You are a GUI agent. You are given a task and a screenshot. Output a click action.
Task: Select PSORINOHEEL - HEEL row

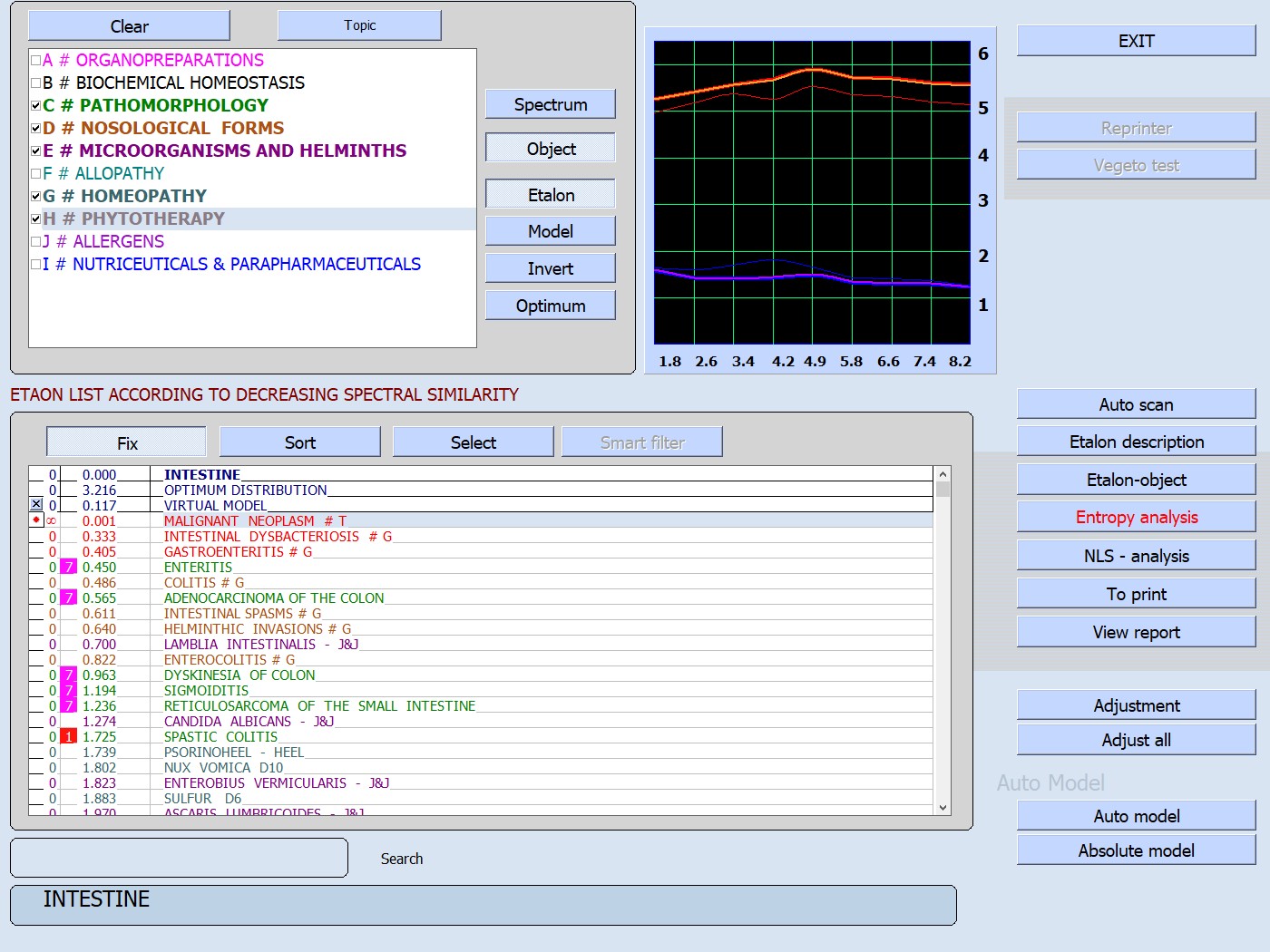[481, 752]
